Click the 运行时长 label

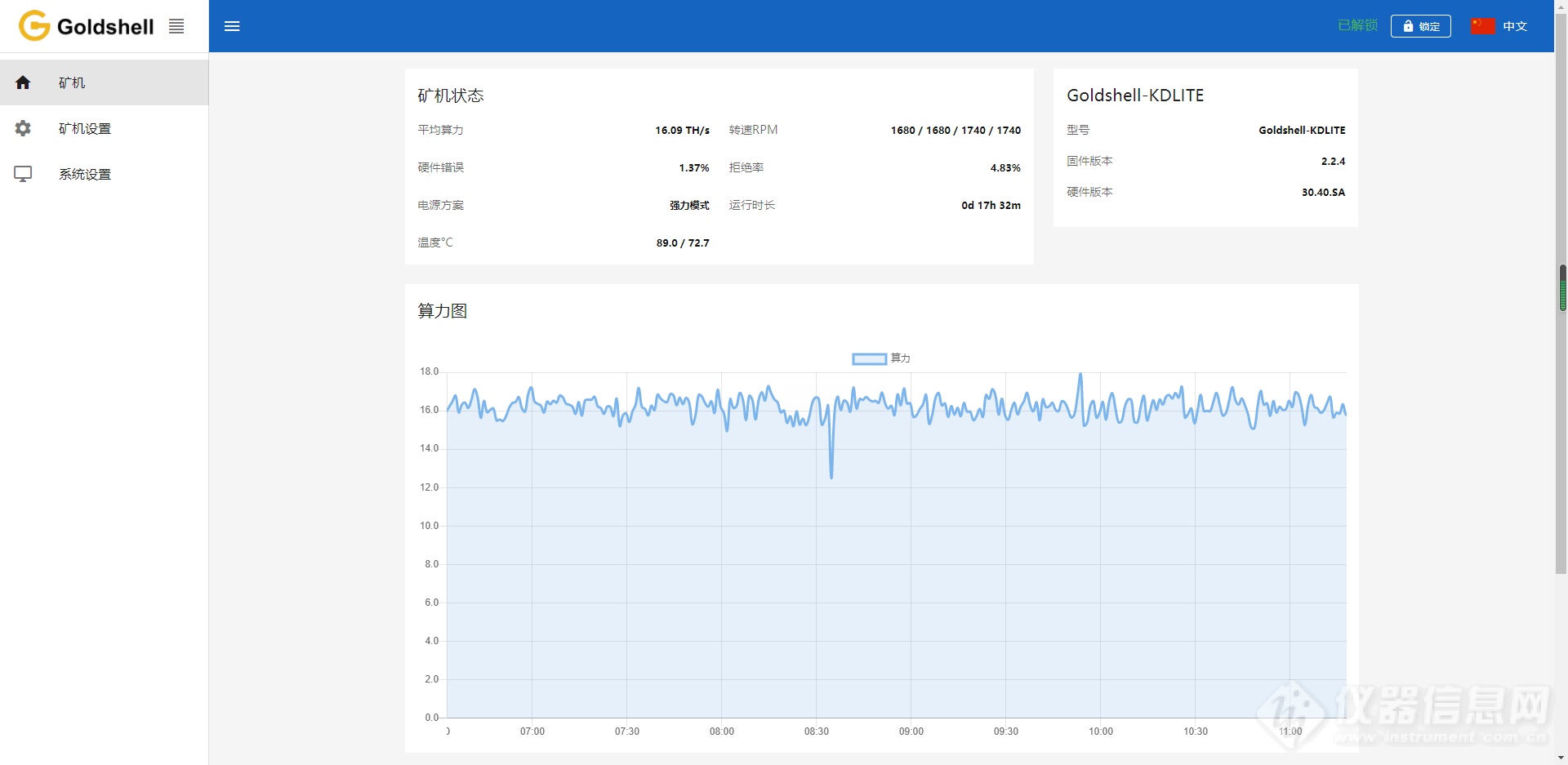[752, 205]
